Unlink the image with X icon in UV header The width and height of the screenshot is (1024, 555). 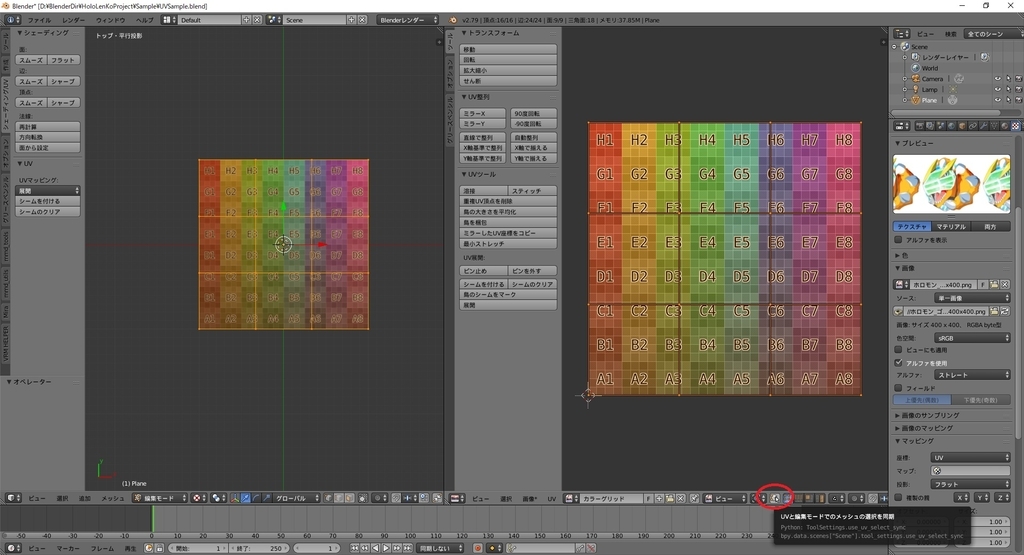point(680,498)
